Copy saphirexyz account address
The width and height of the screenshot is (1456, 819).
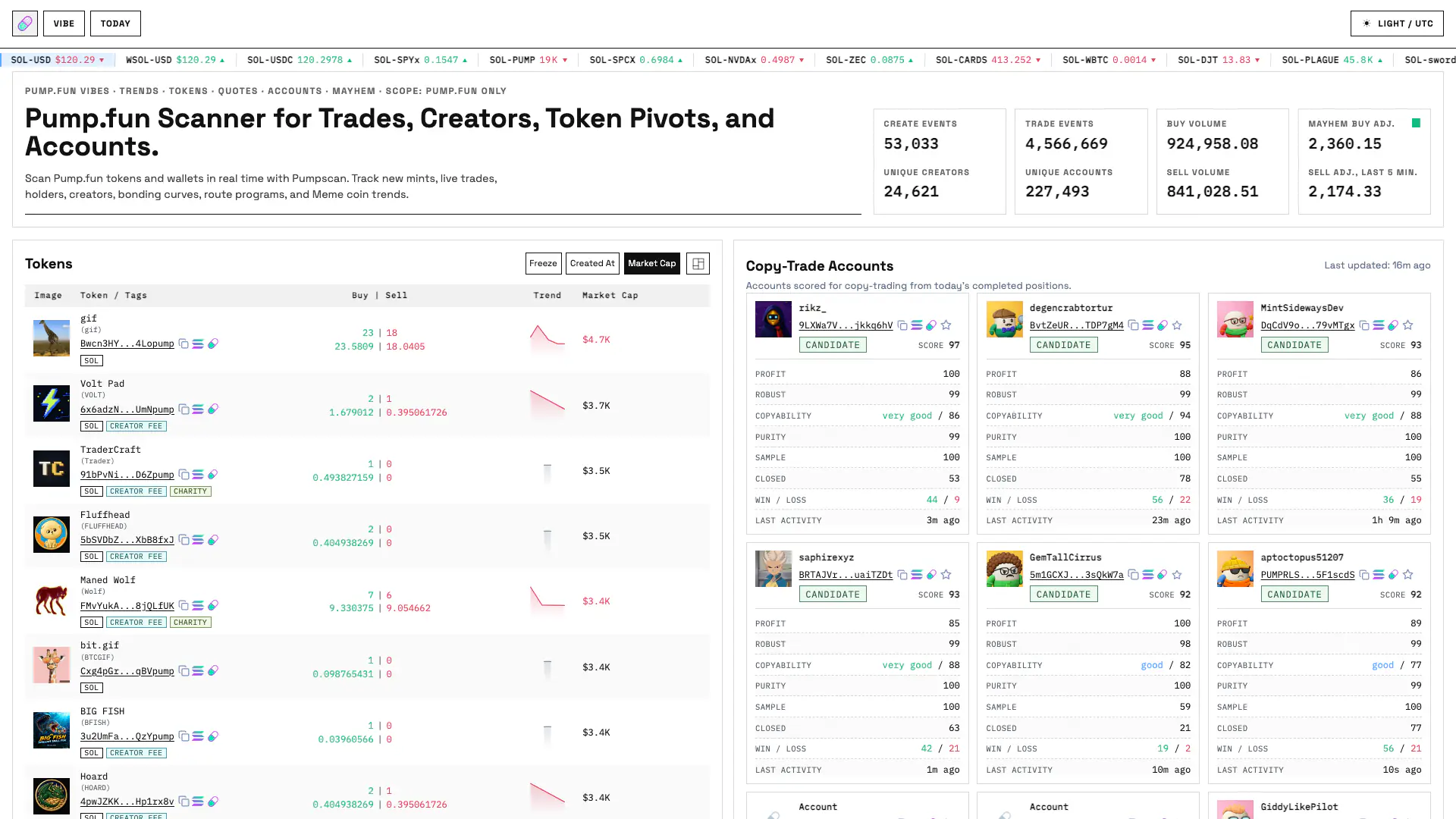tap(902, 575)
